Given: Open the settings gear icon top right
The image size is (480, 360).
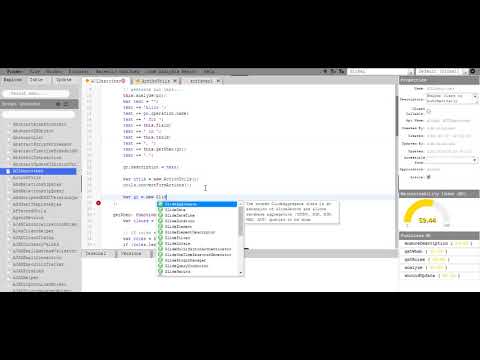Looking at the screenshot, I should pyautogui.click(x=473, y=71).
